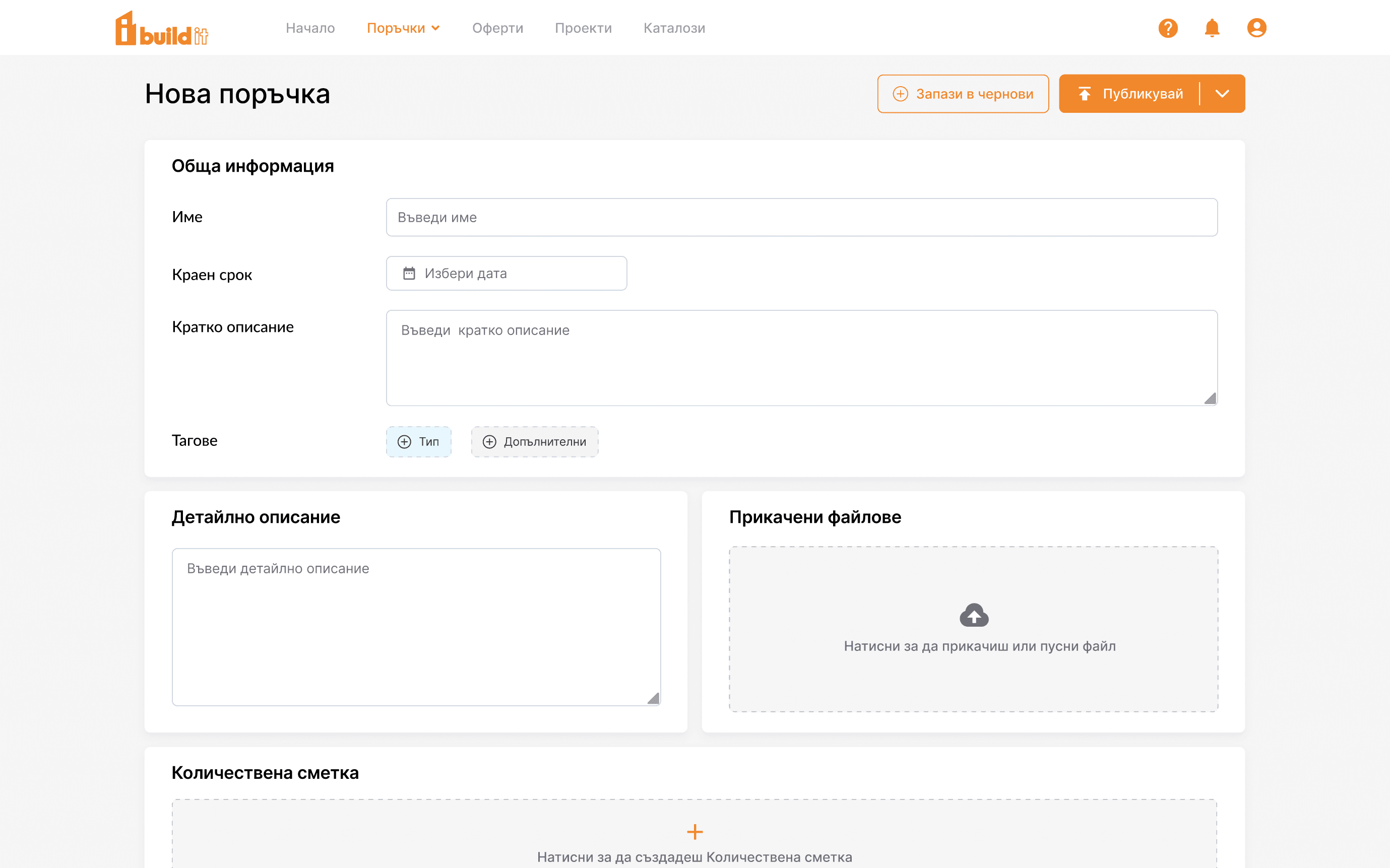Open user profile account icon
This screenshot has height=868, width=1390.
click(x=1256, y=28)
